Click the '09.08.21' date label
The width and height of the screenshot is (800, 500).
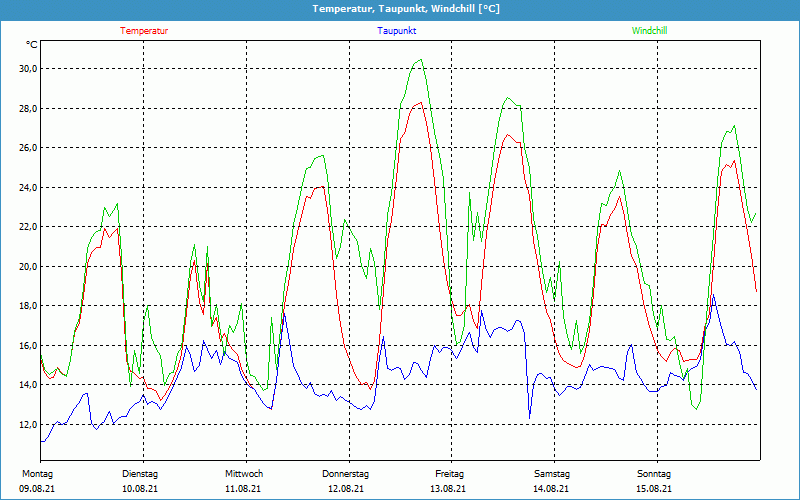(x=37, y=489)
